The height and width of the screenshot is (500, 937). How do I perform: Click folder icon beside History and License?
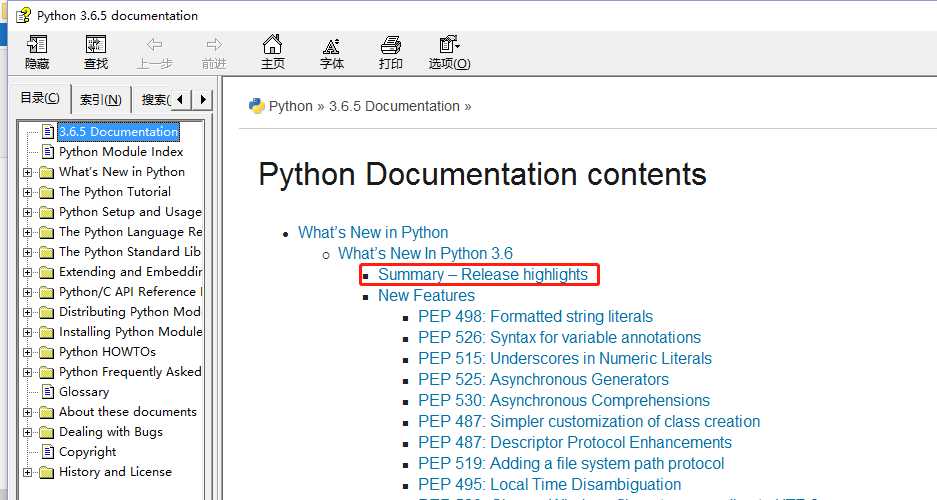coord(47,473)
